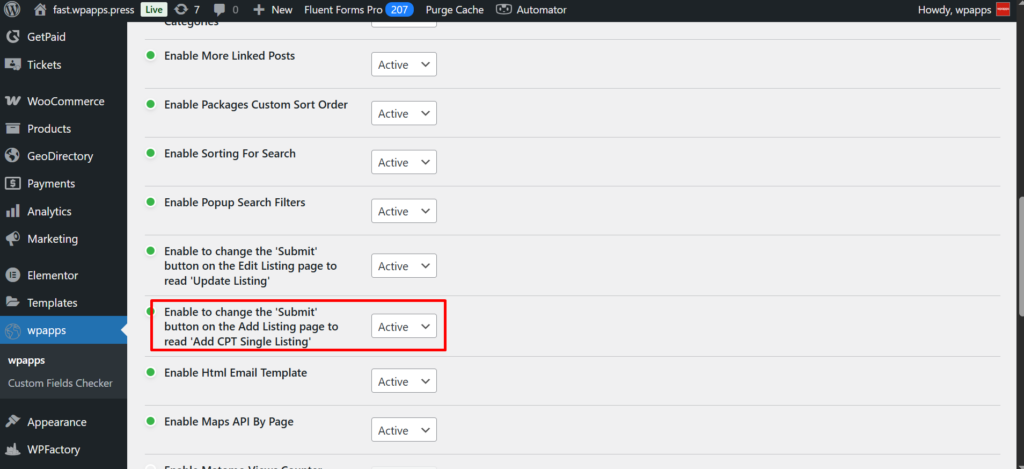Screen dimensions: 1024x469
Task: Click the GeoDirectory globe icon
Action: 13,156
